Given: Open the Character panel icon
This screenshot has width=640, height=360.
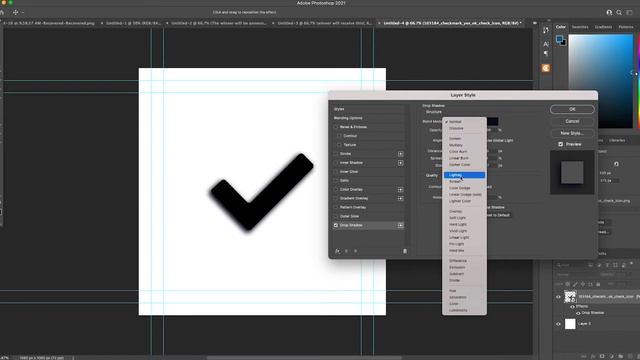Looking at the screenshot, I should pyautogui.click(x=546, y=44).
